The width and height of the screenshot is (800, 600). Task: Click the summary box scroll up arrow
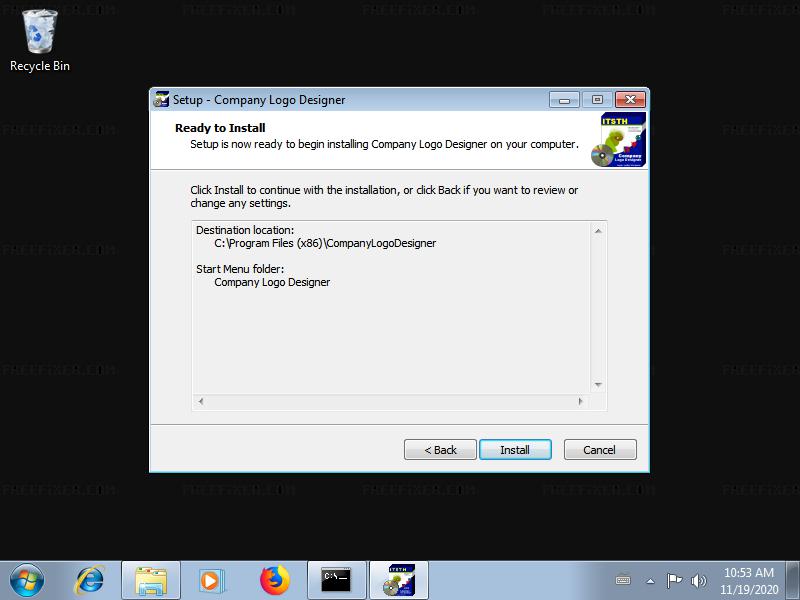click(598, 231)
